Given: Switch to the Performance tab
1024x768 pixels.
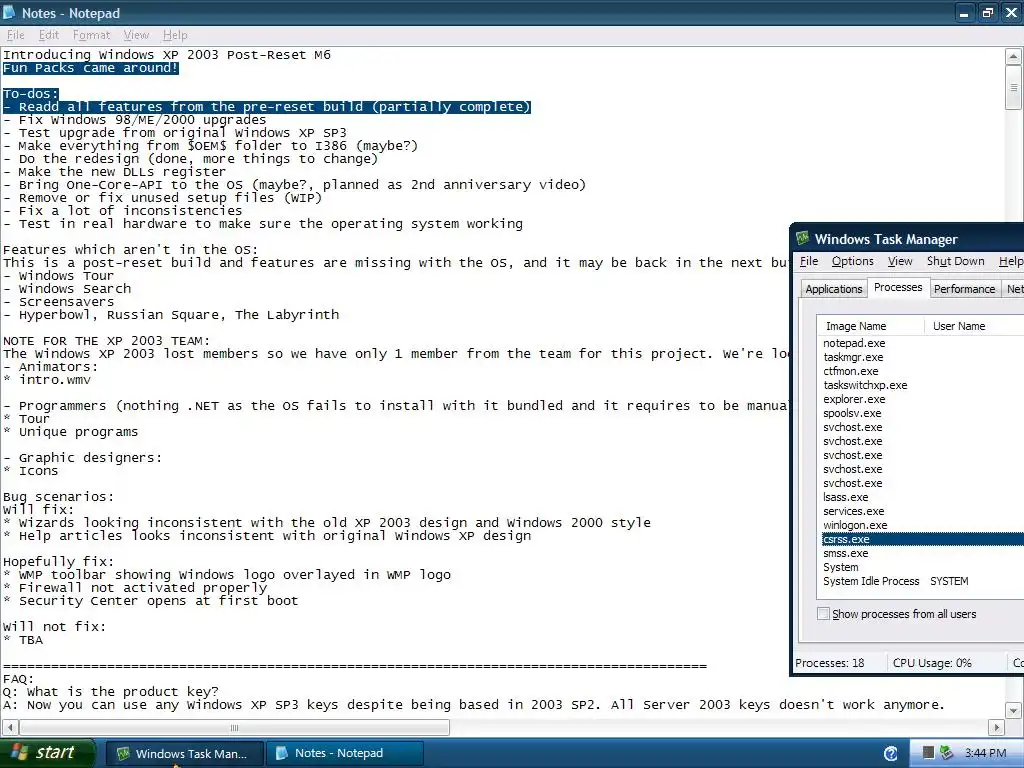Looking at the screenshot, I should tap(964, 289).
